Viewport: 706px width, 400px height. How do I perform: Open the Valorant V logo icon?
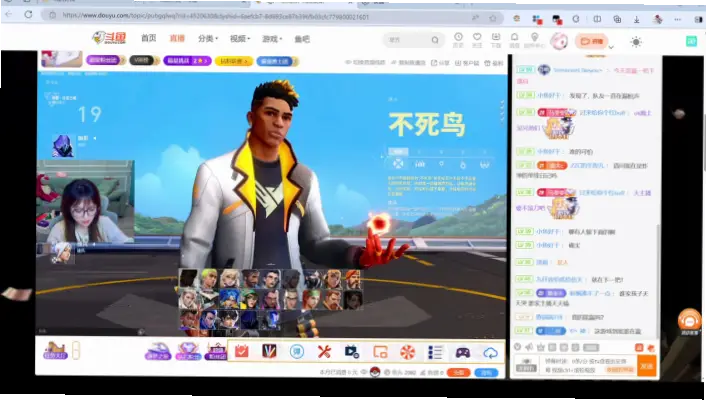269,351
